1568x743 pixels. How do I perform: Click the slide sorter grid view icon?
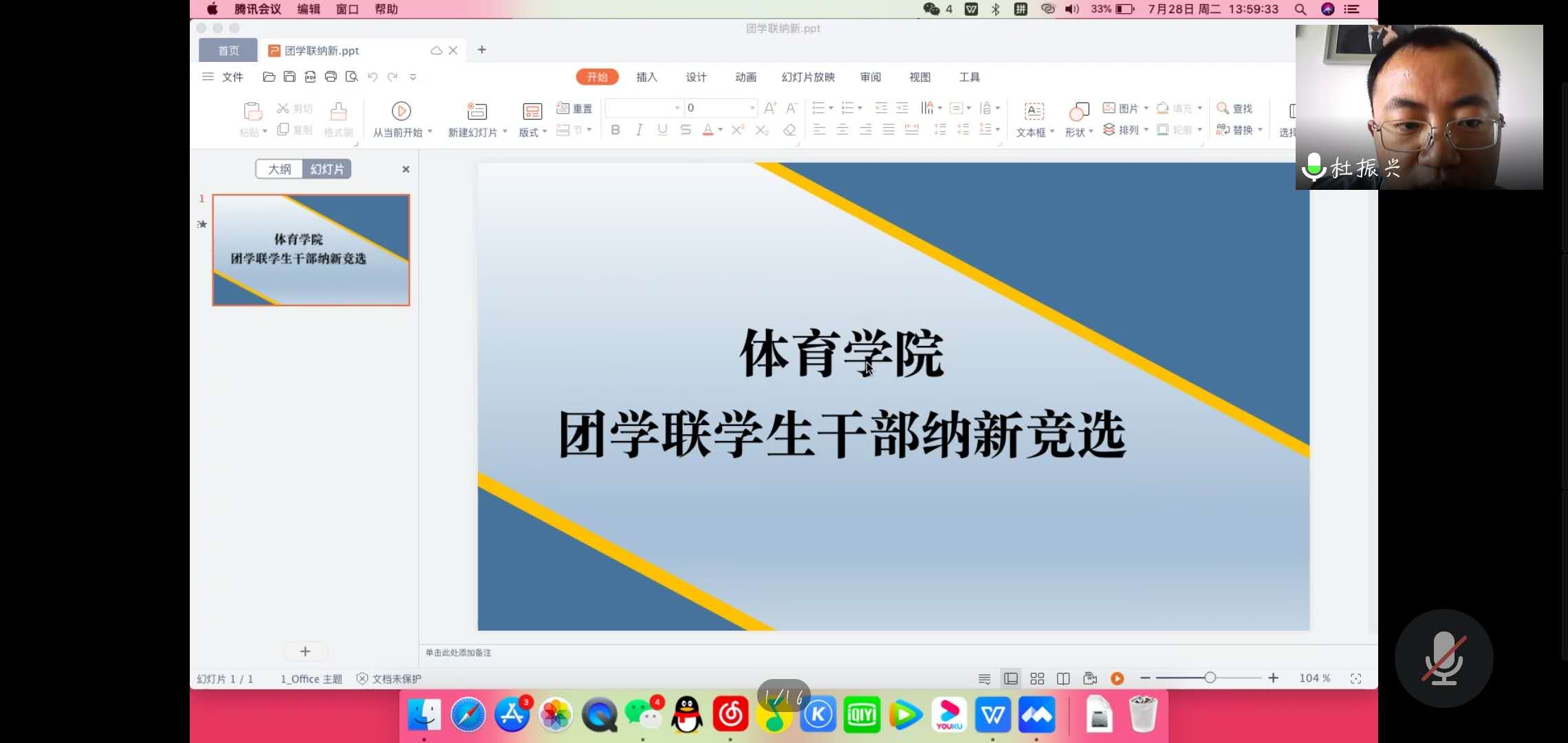tap(1037, 678)
